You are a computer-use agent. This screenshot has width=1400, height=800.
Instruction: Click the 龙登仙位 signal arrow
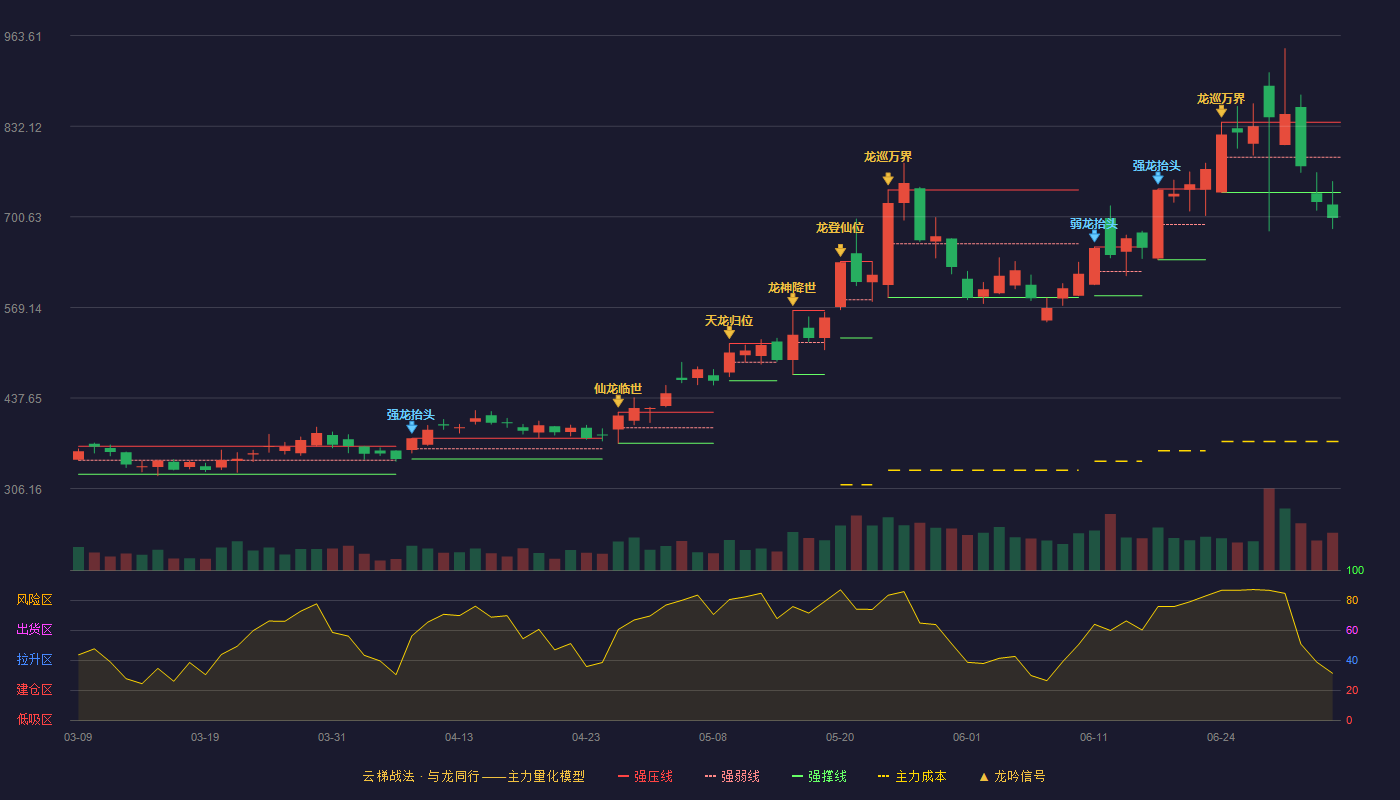click(840, 251)
